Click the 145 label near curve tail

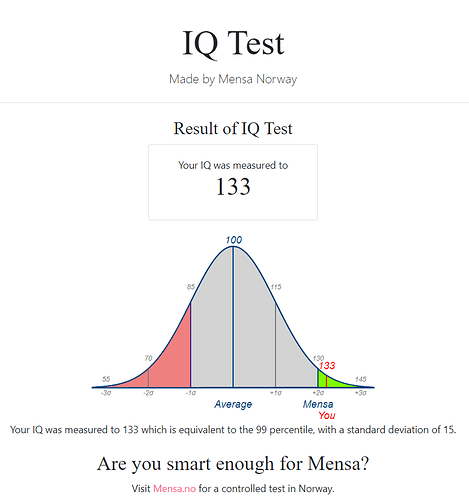pos(361,379)
